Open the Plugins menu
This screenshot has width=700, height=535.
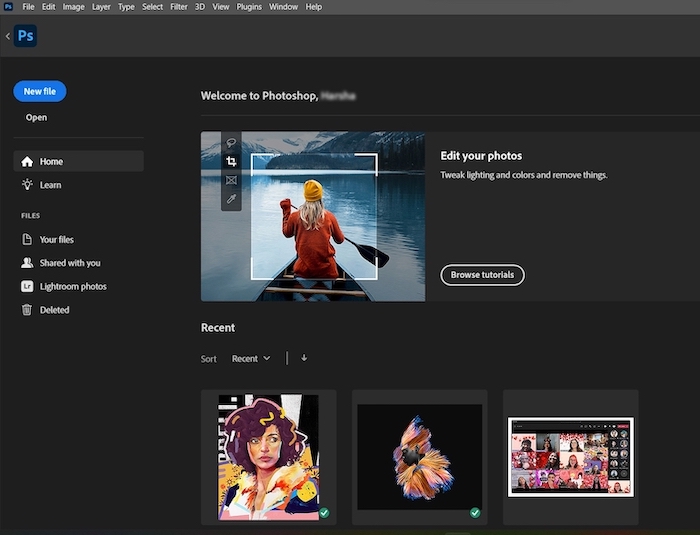pos(249,7)
